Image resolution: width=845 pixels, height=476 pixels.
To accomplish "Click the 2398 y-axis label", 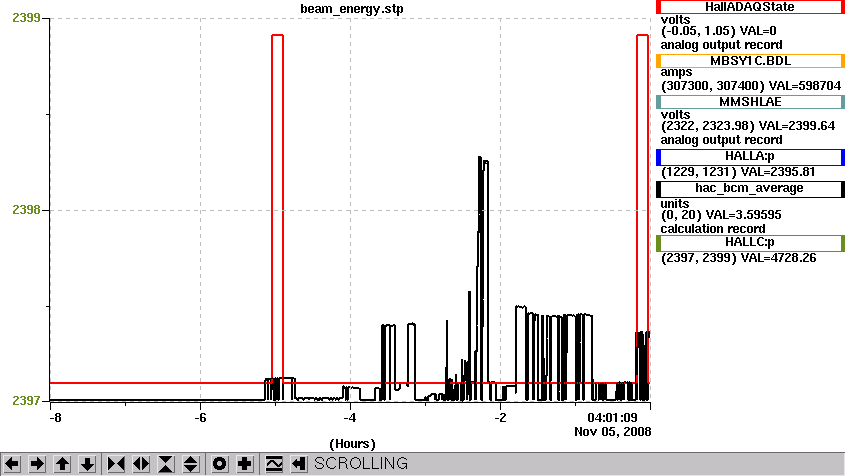I will point(26,210).
